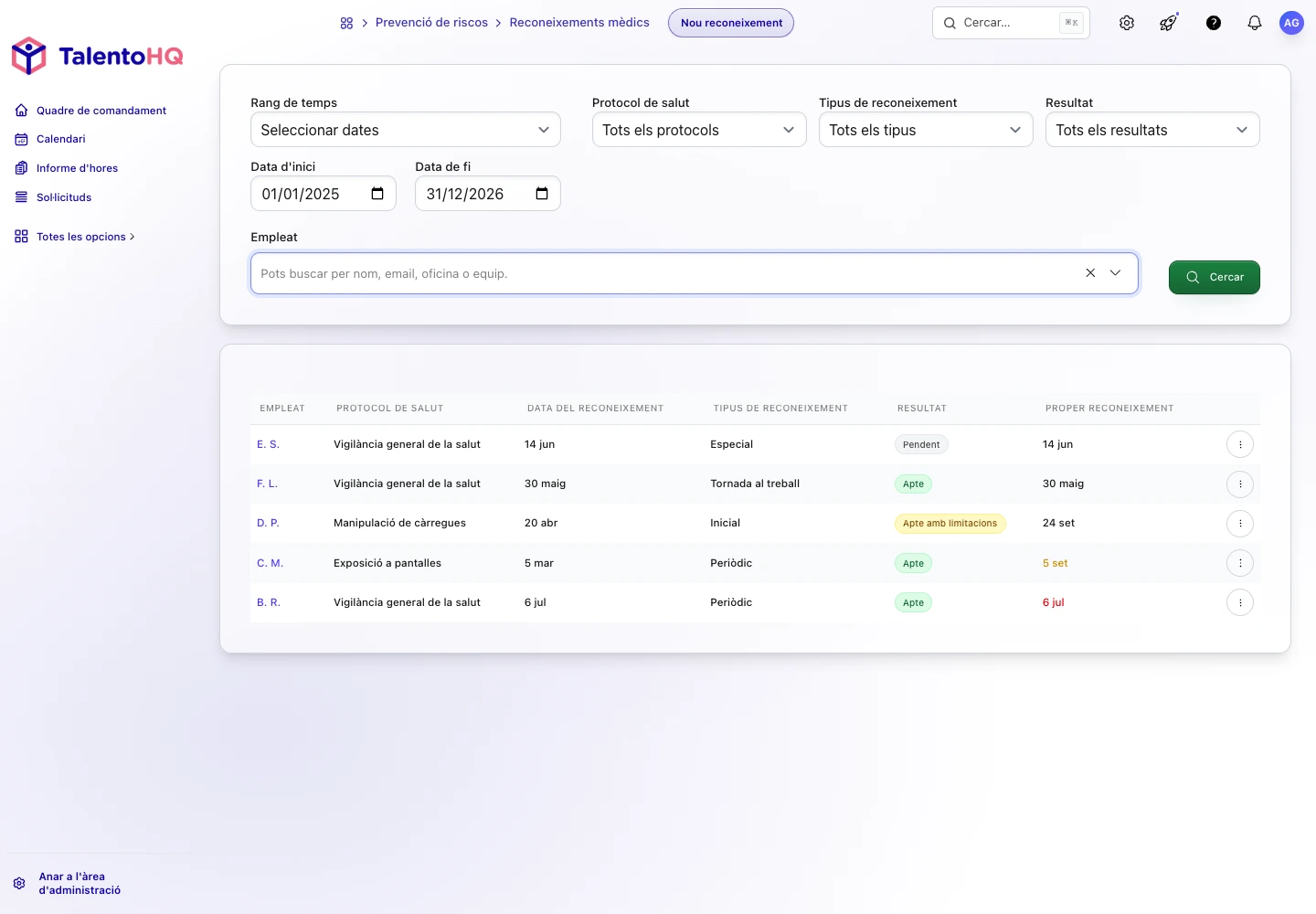Click the Prevenció de riscos breadcrumb
This screenshot has height=914, width=1316.
coord(431,23)
